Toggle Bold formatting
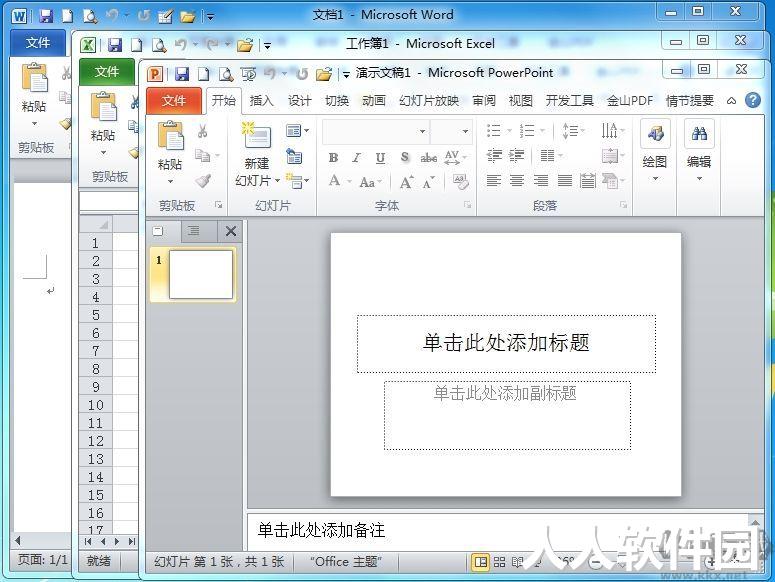Viewport: 775px width, 582px height. tap(334, 158)
